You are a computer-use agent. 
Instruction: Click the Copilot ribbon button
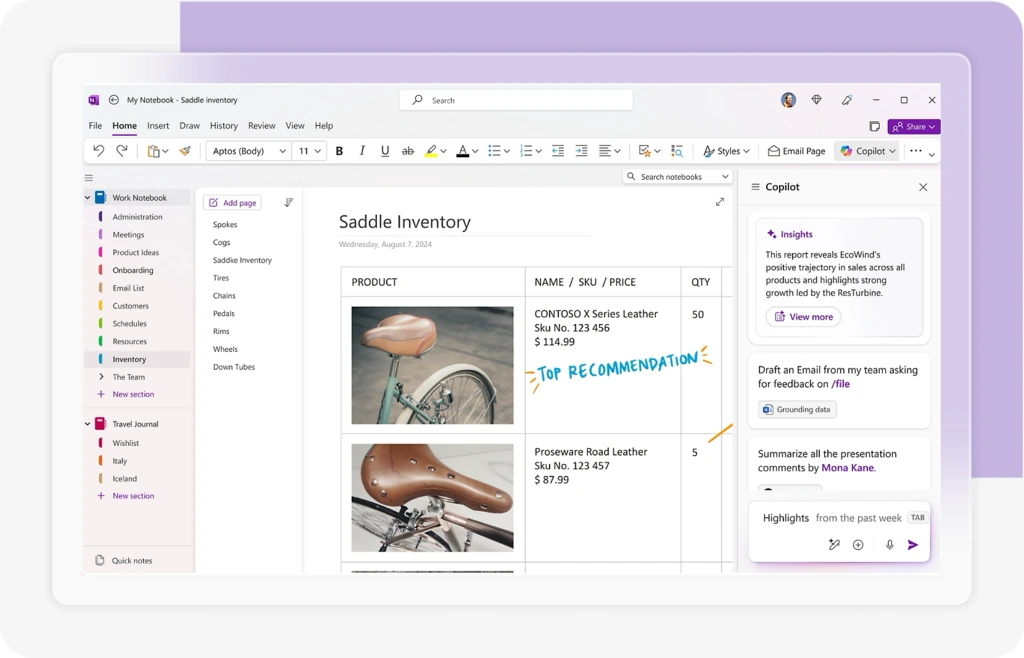[868, 151]
